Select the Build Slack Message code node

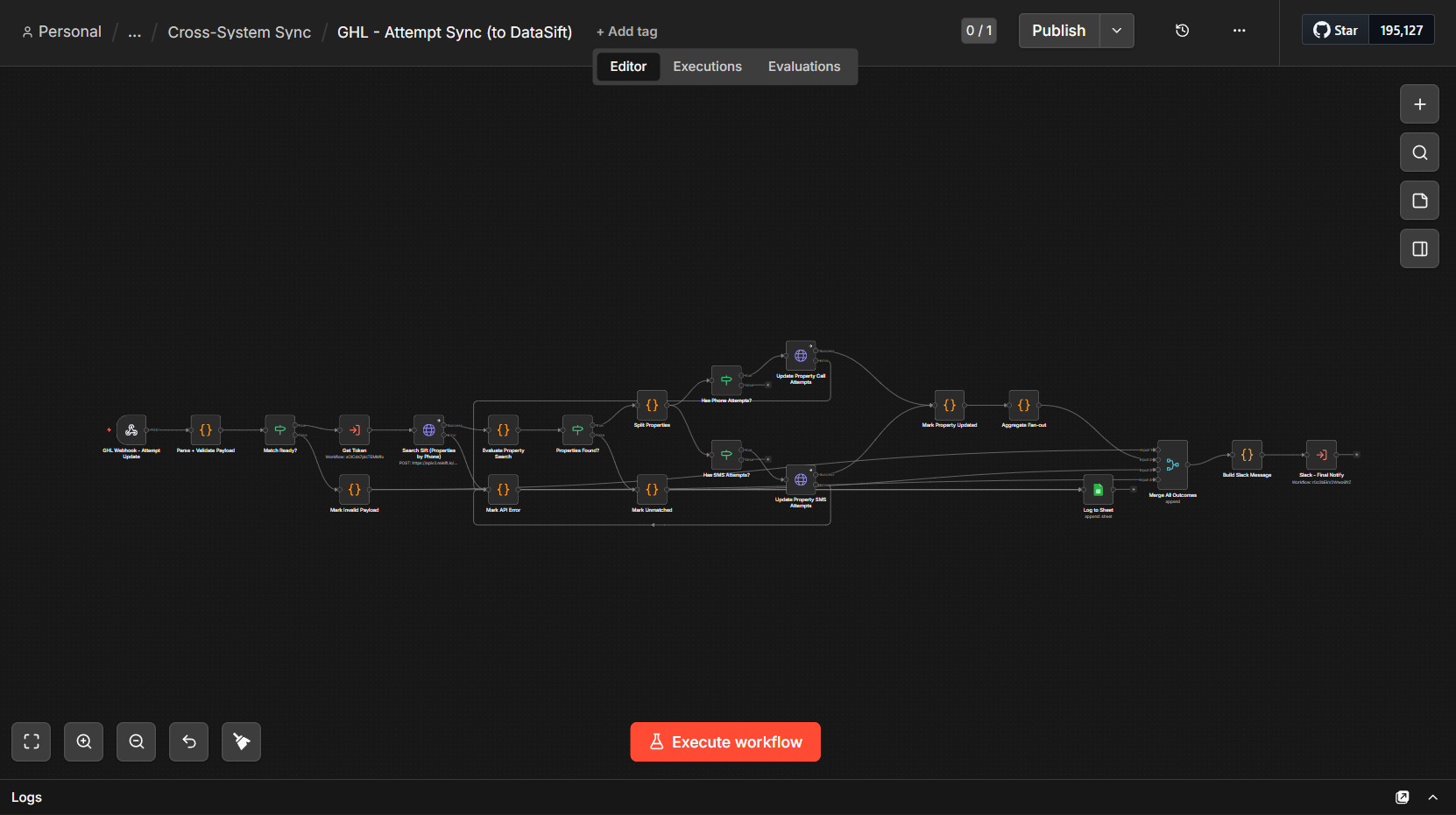pos(1247,455)
